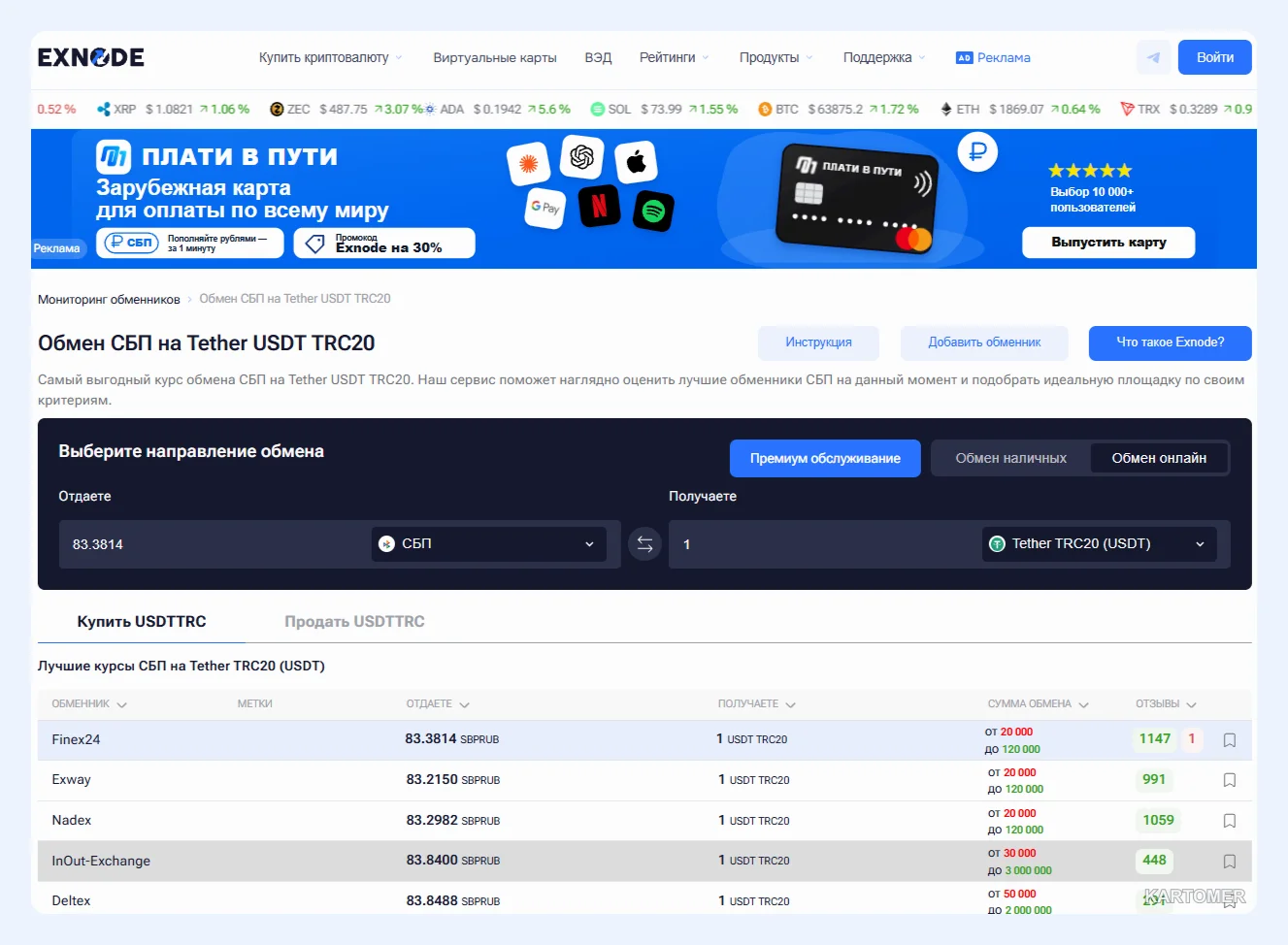Open the Виртуальные карты menu item
This screenshot has height=945, width=1288.
tap(495, 57)
